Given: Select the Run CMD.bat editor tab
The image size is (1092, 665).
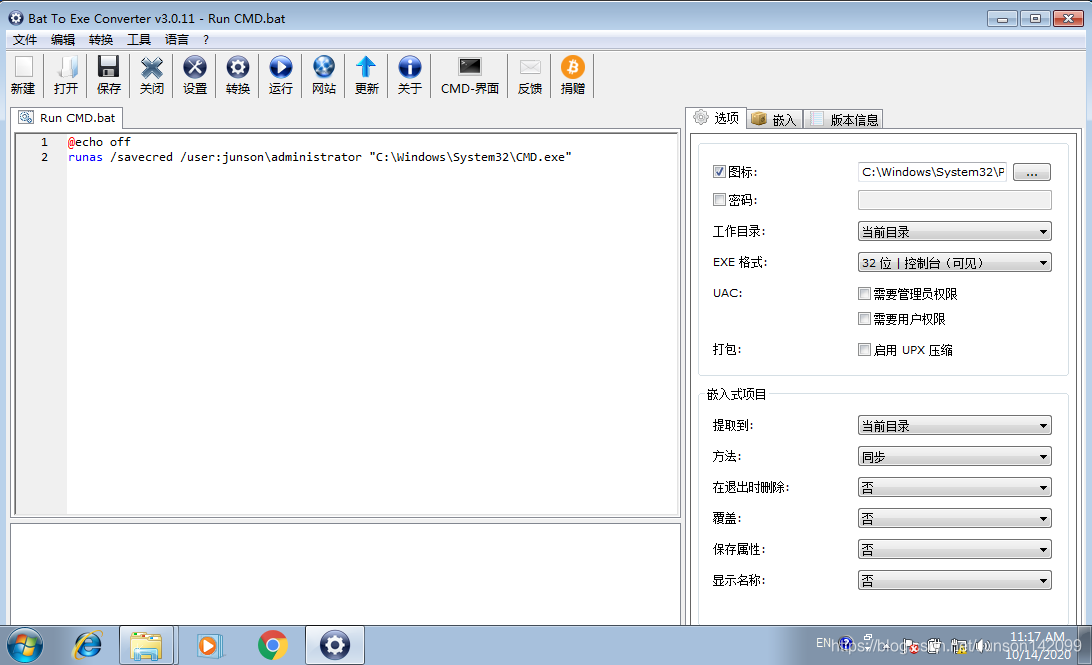Looking at the screenshot, I should click(67, 118).
